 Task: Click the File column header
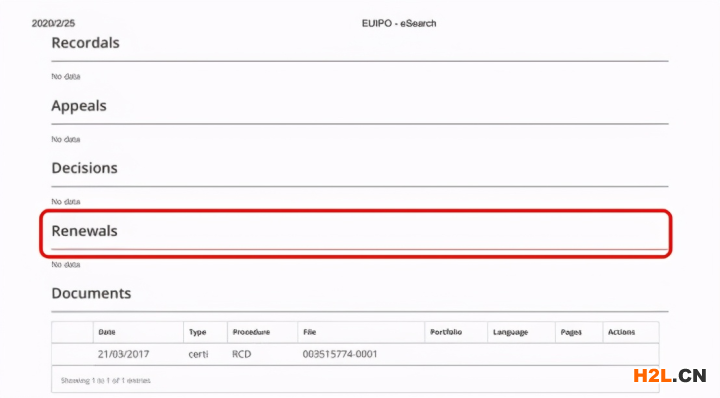(x=309, y=332)
